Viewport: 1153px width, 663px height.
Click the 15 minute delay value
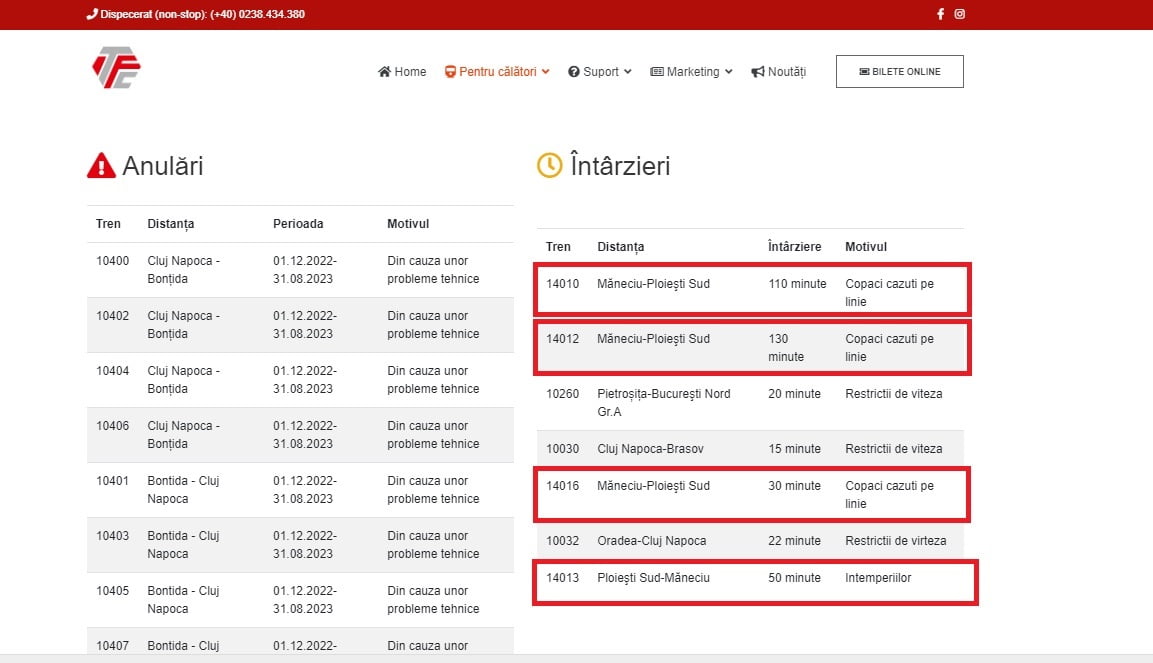point(794,448)
